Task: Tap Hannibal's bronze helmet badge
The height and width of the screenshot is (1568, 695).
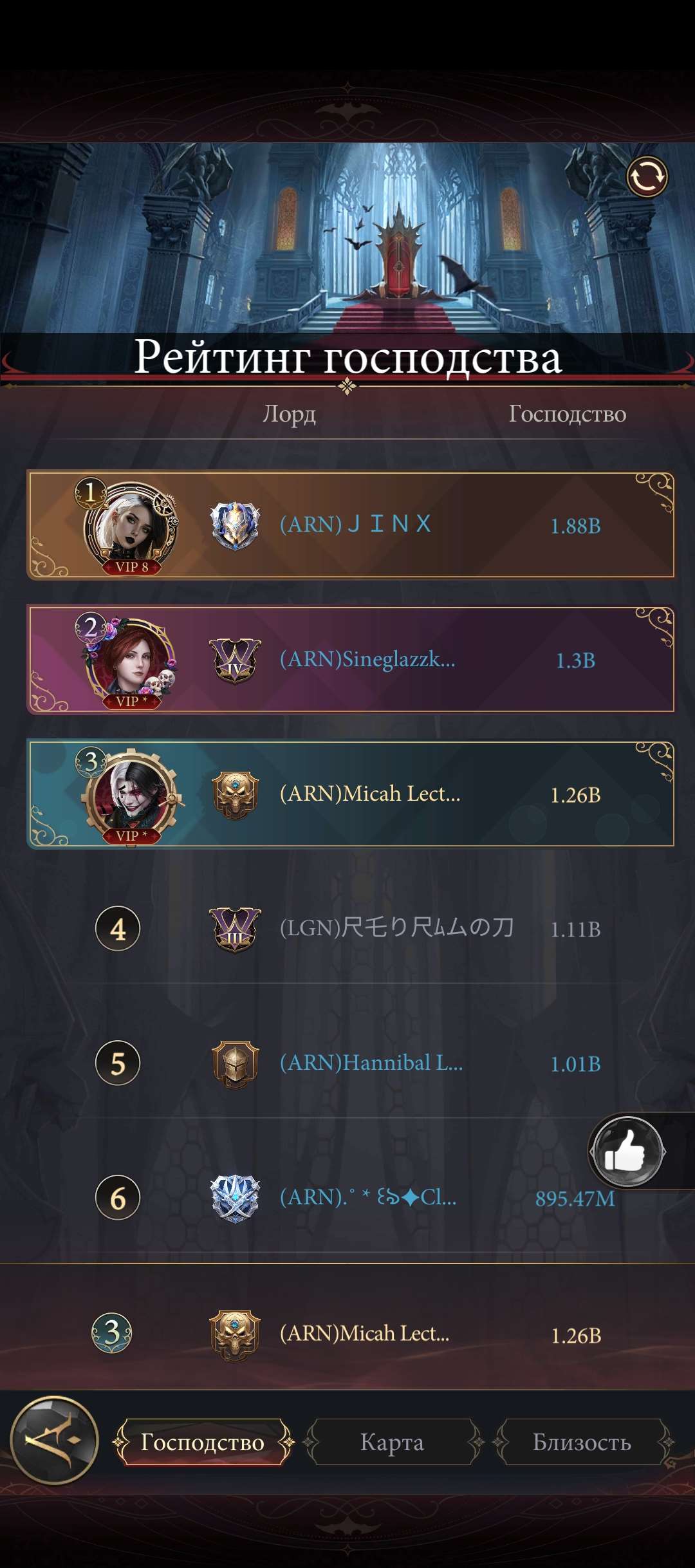Action: pyautogui.click(x=236, y=1064)
